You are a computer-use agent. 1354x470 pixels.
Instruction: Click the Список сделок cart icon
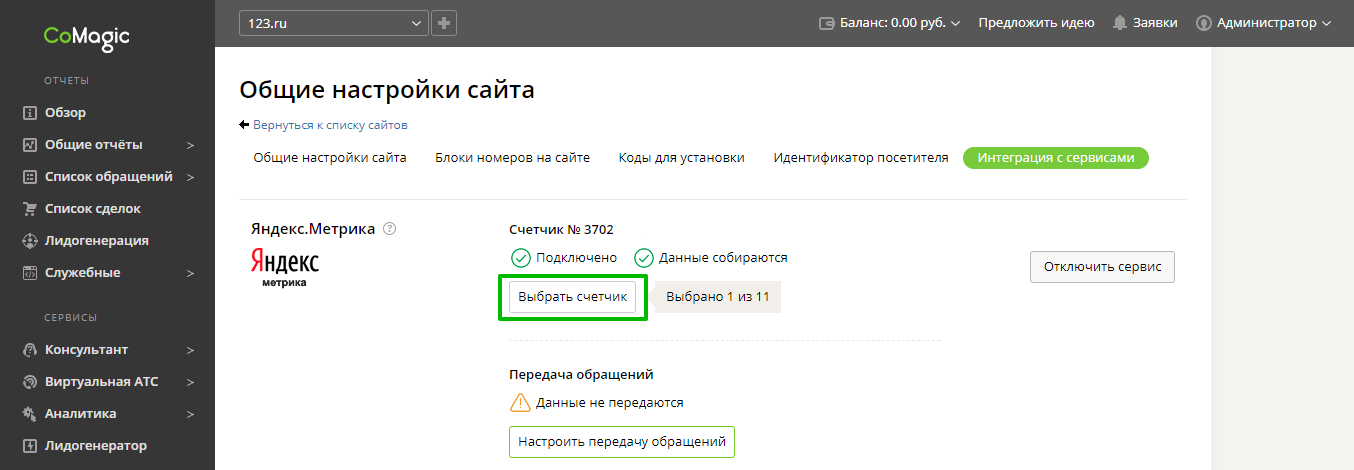pos(30,209)
